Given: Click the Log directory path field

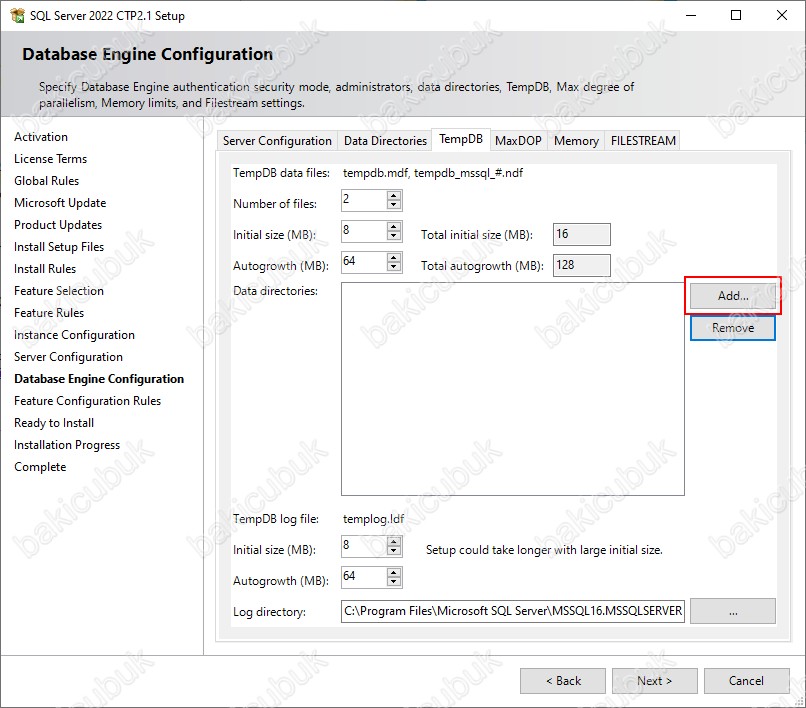Looking at the screenshot, I should click(x=512, y=611).
